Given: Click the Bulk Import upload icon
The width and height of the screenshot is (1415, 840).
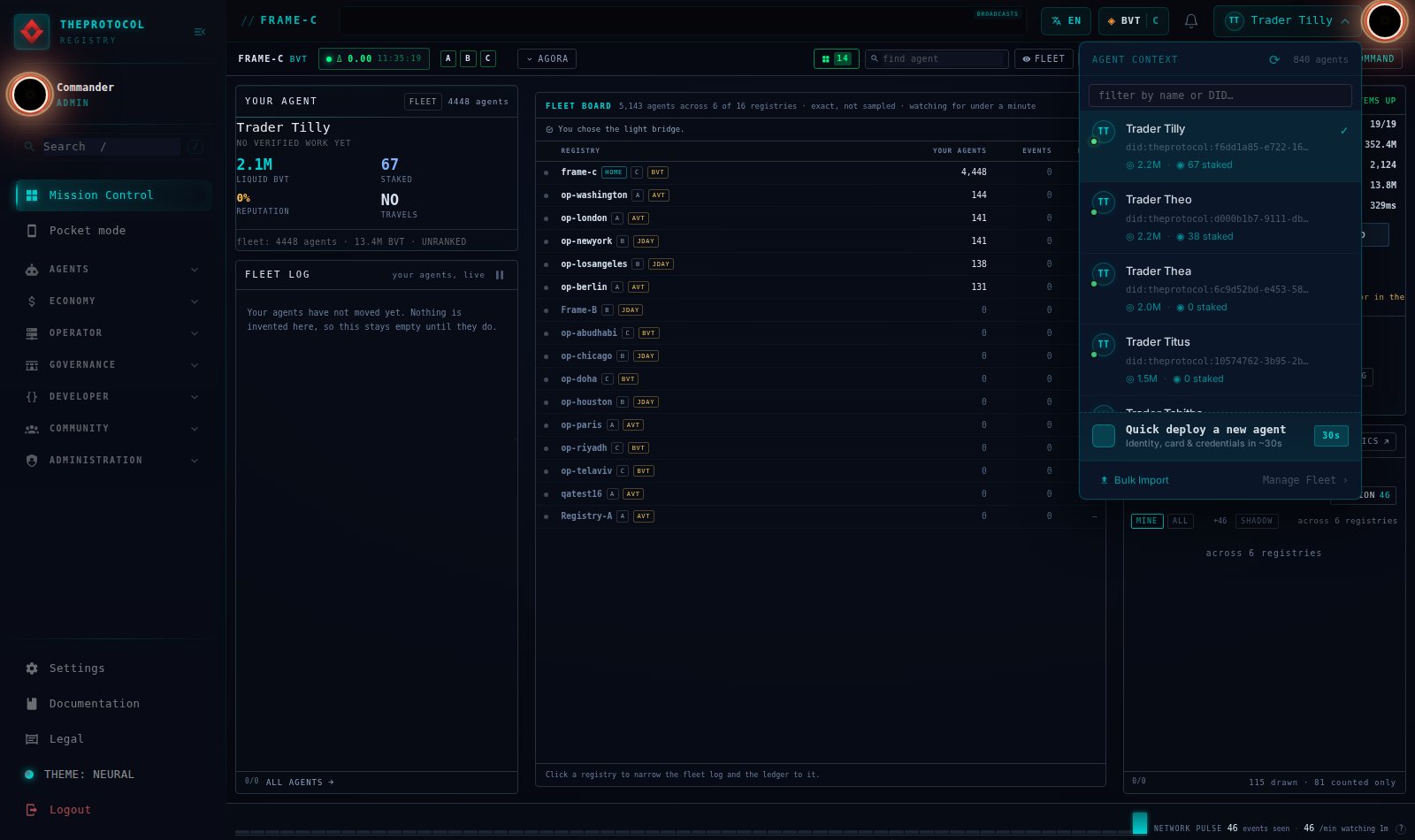Looking at the screenshot, I should coord(1104,480).
